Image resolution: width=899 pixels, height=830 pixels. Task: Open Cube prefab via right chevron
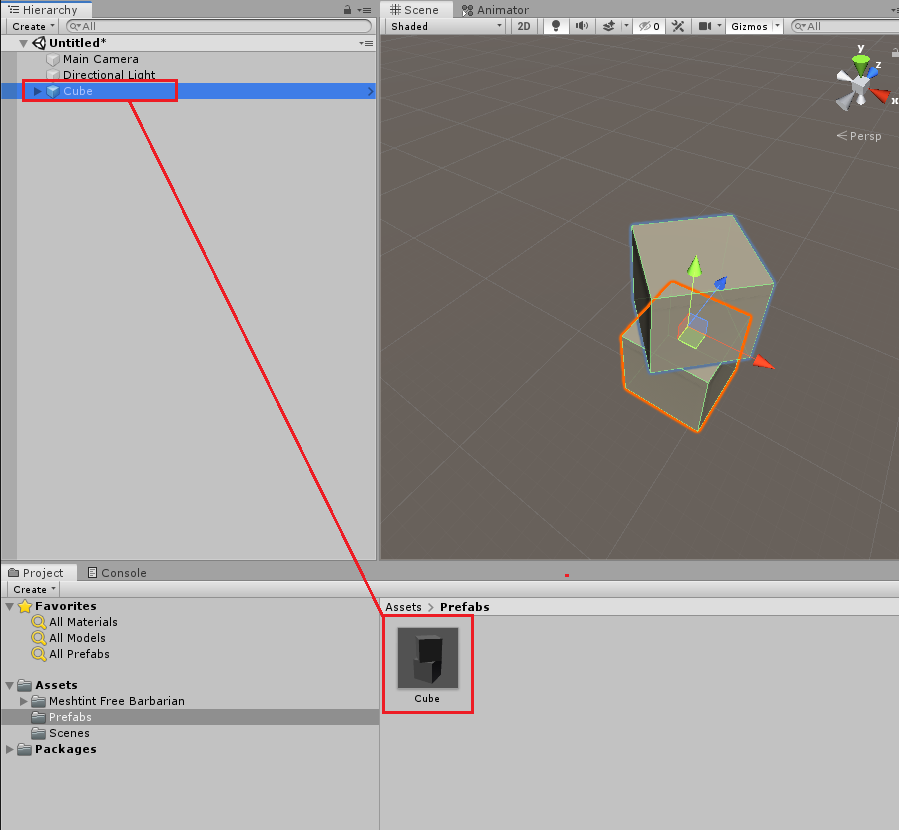370,91
